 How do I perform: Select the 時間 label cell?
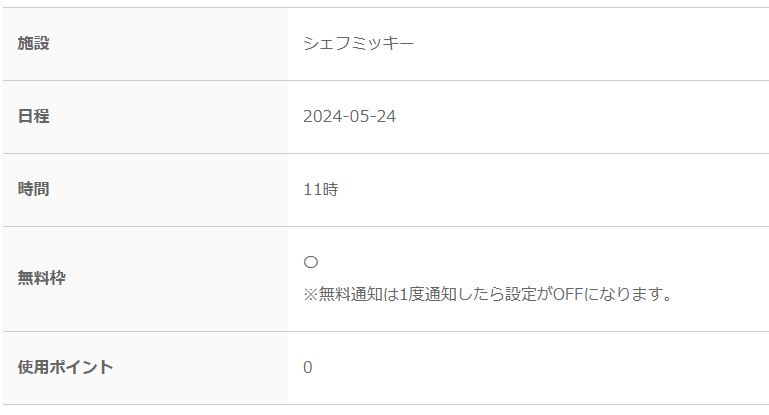pyautogui.click(x=146, y=190)
